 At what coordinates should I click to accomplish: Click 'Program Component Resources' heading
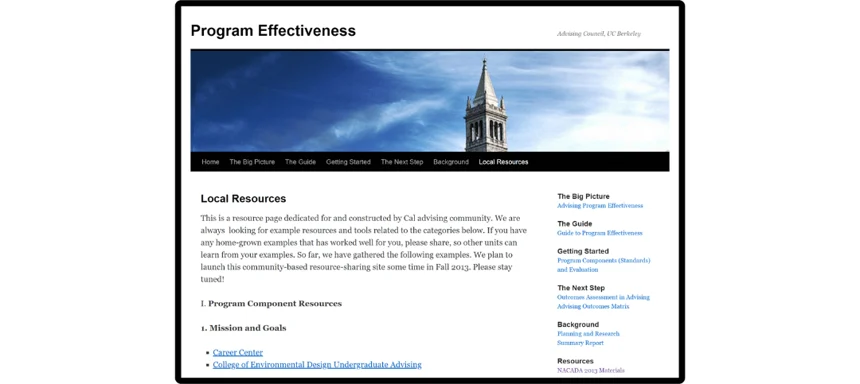point(275,303)
